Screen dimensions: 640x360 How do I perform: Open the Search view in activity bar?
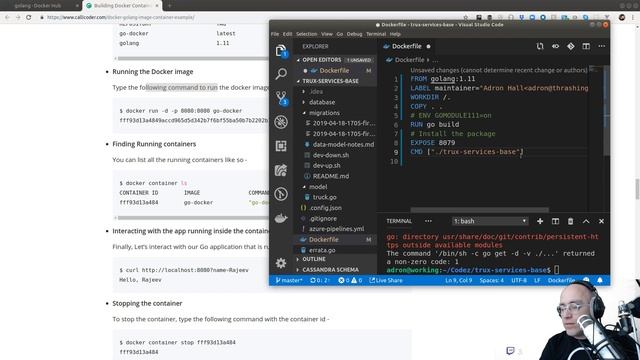(x=281, y=74)
